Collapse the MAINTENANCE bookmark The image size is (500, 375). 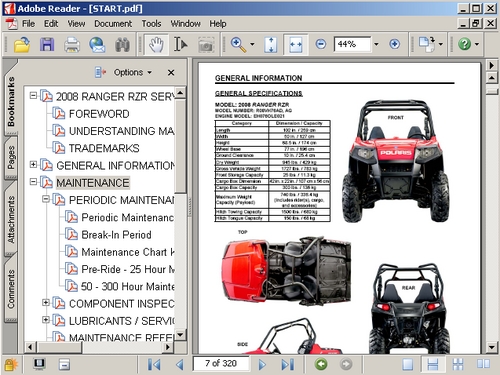[x=33, y=182]
